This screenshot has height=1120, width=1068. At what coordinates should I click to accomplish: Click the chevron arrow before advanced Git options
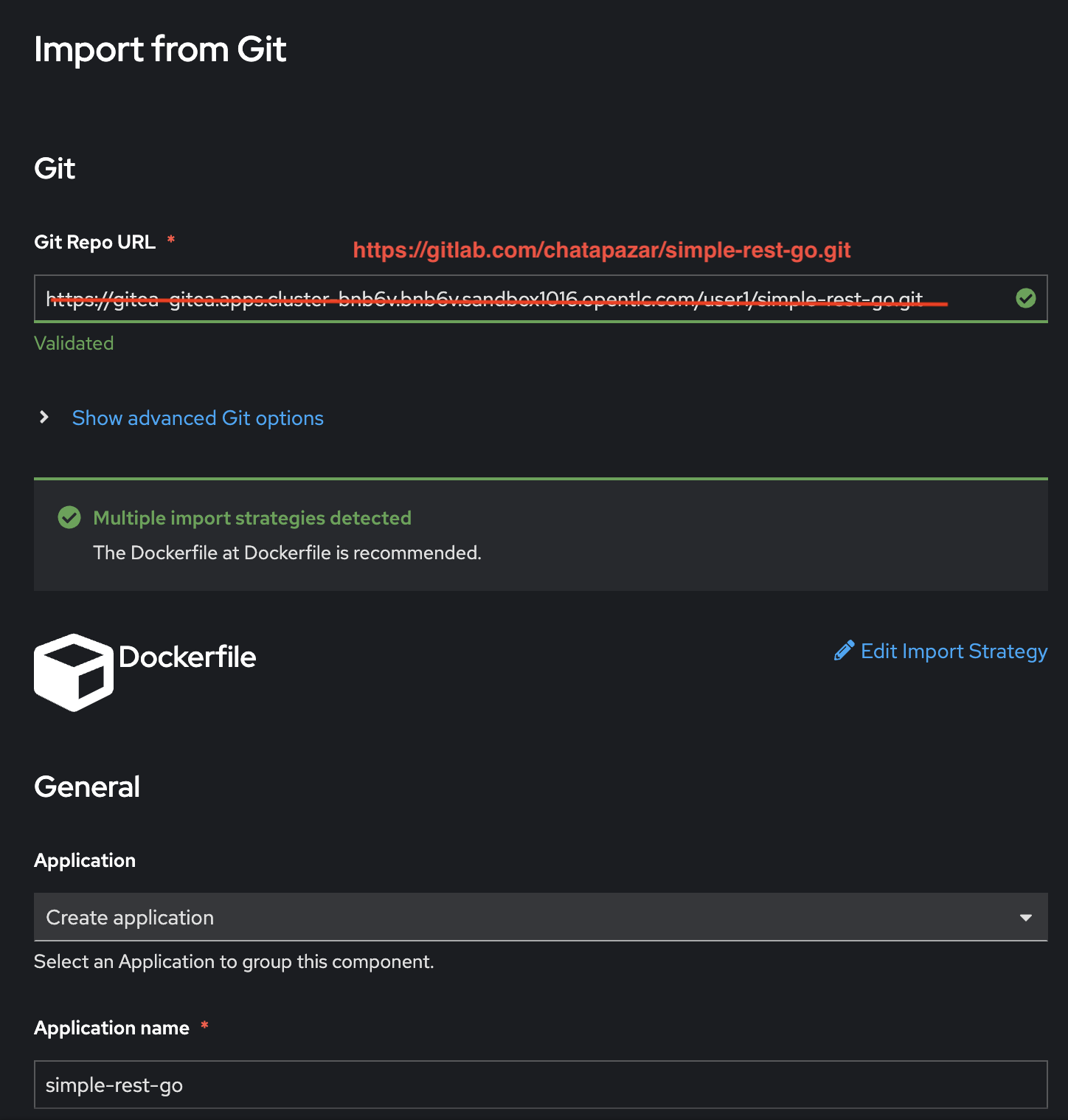tap(44, 418)
